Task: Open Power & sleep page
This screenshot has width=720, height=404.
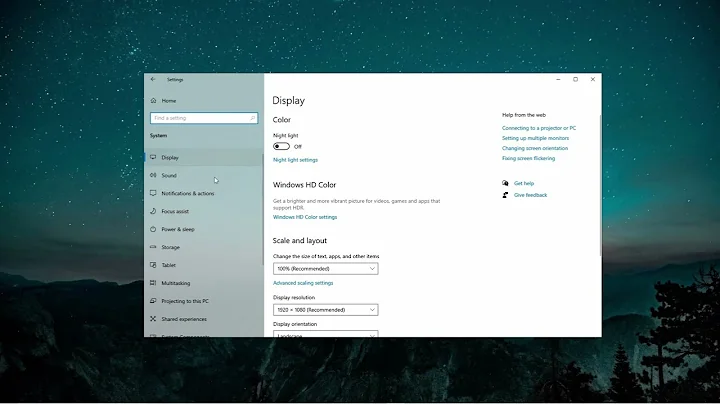Action: point(204,229)
